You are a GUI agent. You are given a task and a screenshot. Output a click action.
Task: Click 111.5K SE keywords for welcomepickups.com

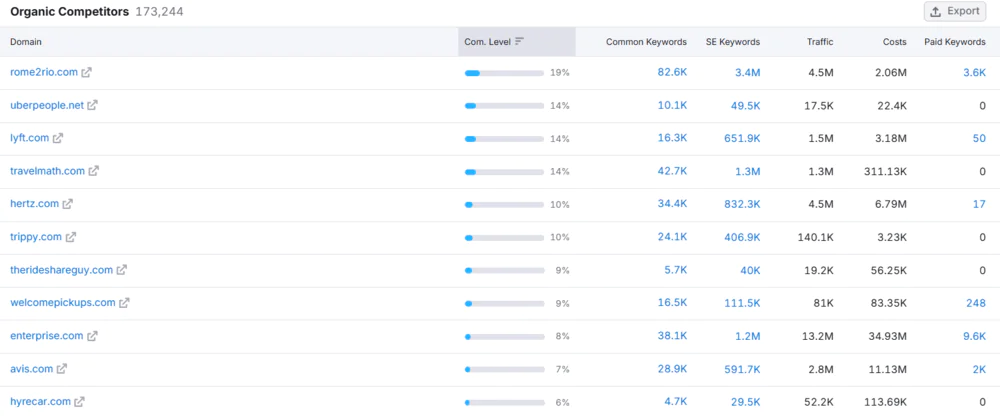[742, 303]
